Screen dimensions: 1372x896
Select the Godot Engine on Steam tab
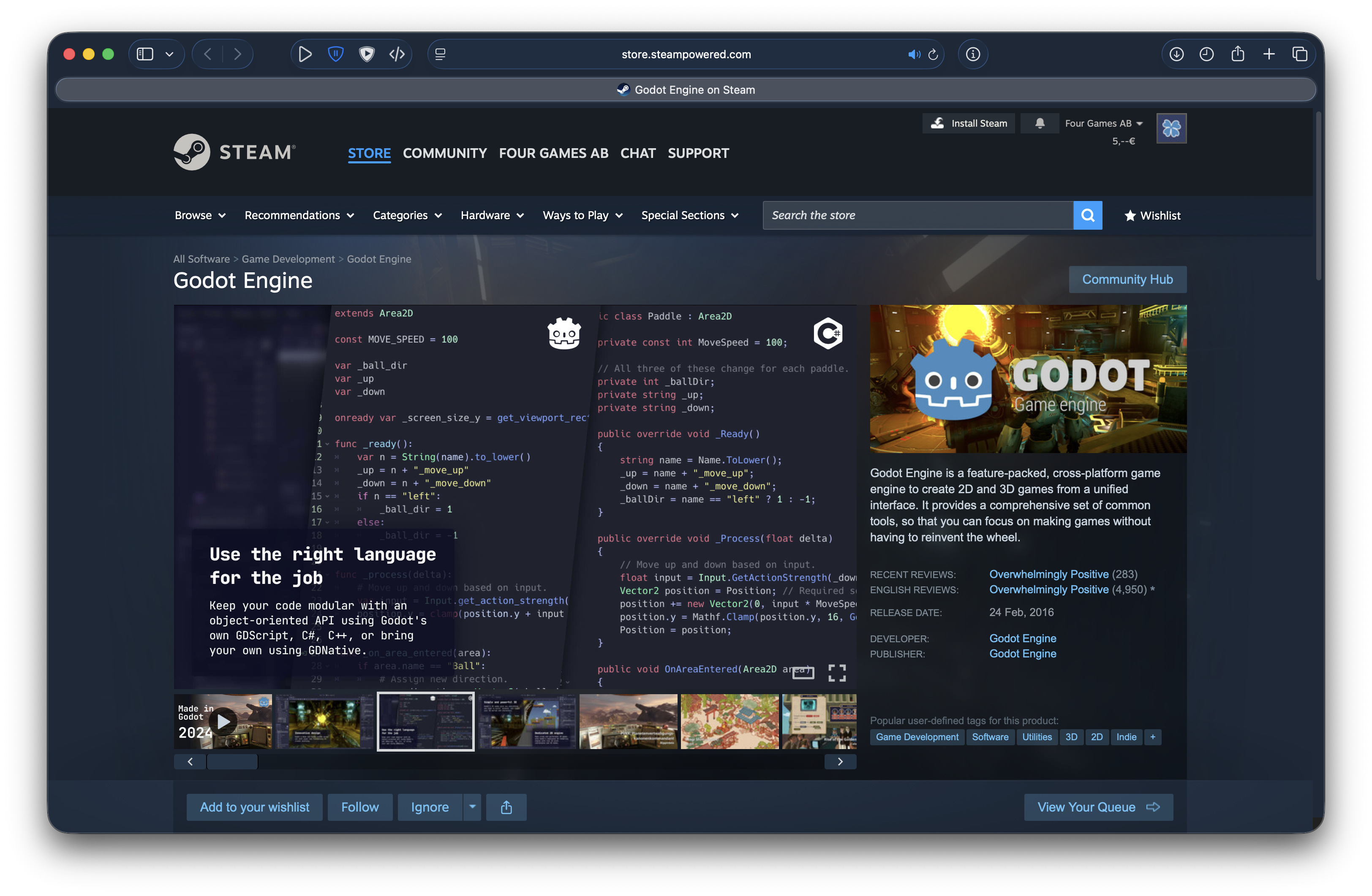pyautogui.click(x=686, y=90)
